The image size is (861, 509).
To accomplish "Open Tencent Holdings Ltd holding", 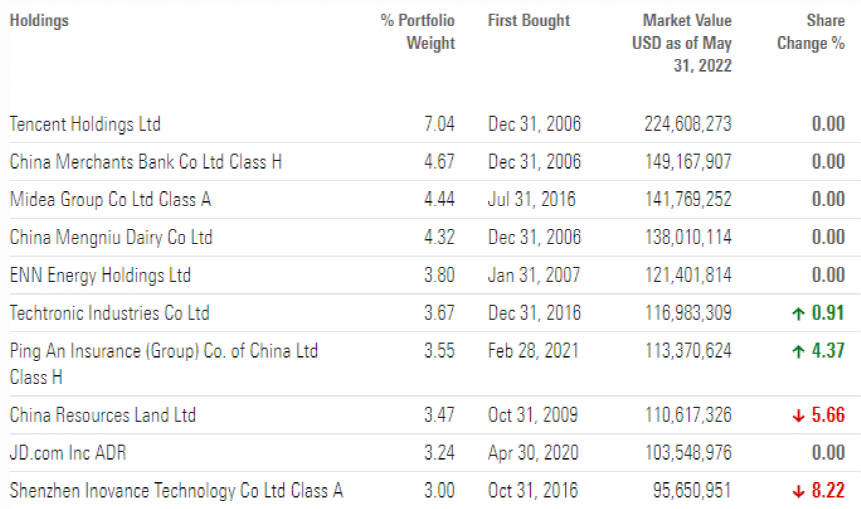I will [x=85, y=124].
